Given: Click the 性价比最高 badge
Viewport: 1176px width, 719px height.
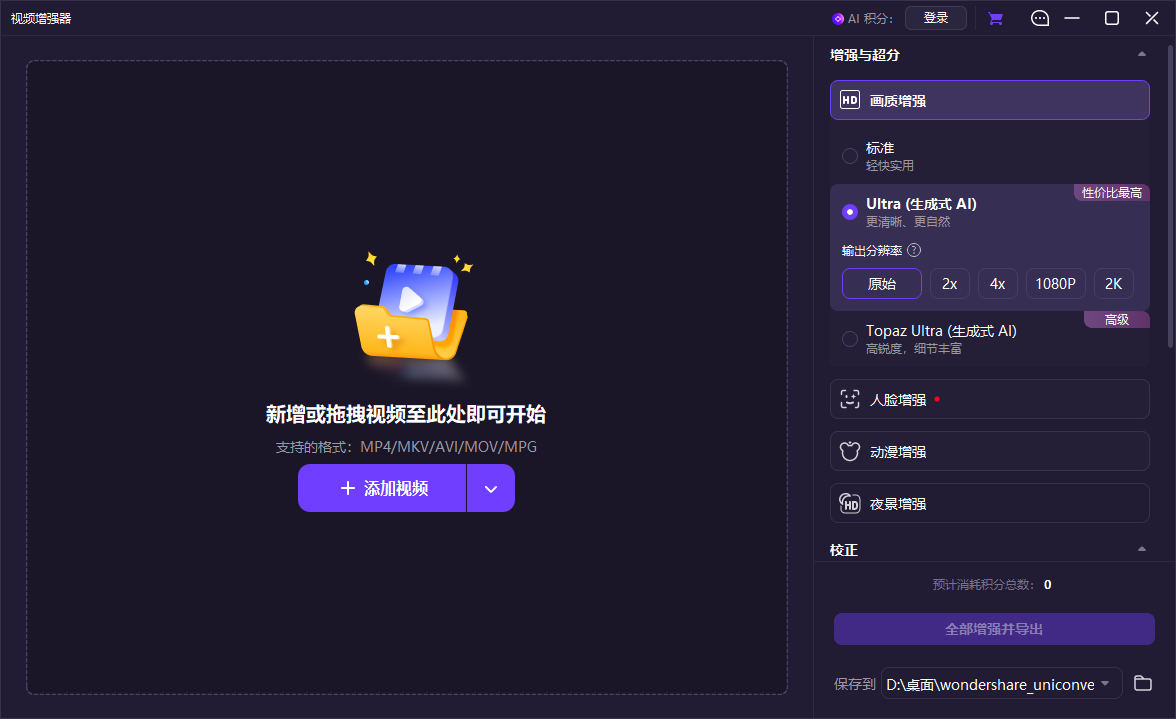Looking at the screenshot, I should tap(1112, 193).
